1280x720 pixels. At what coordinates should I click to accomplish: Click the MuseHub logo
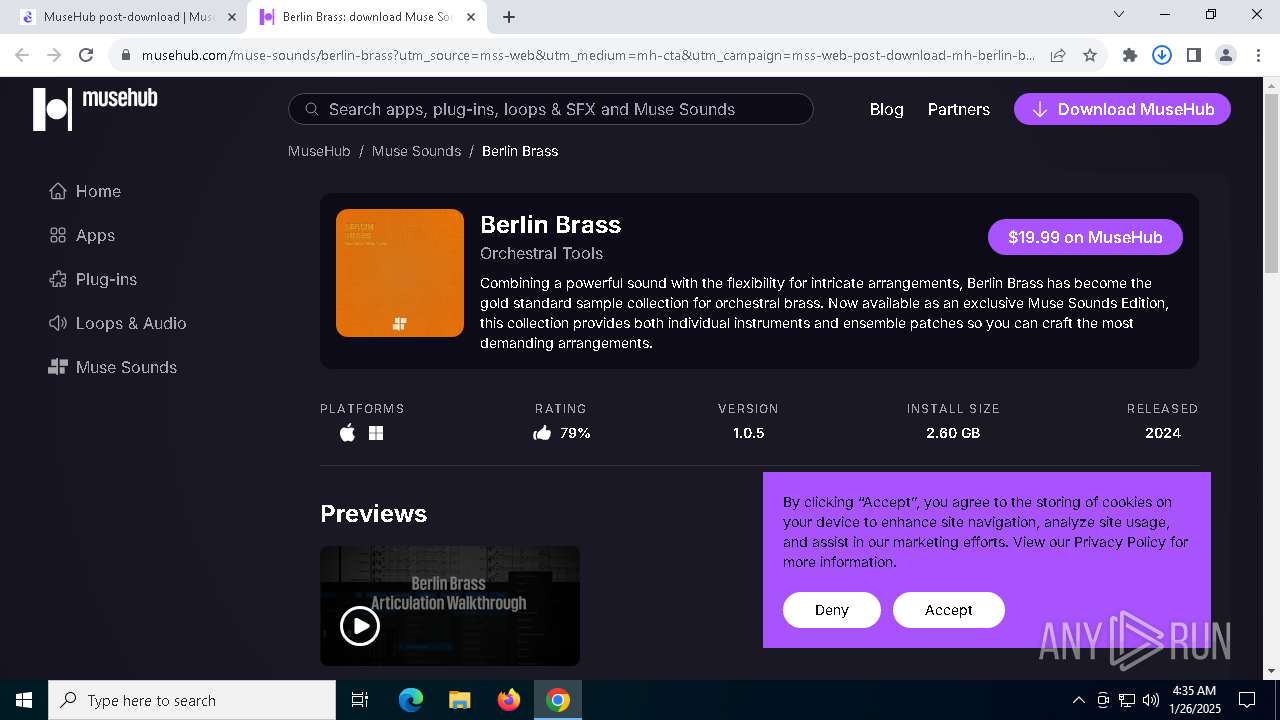click(x=95, y=108)
